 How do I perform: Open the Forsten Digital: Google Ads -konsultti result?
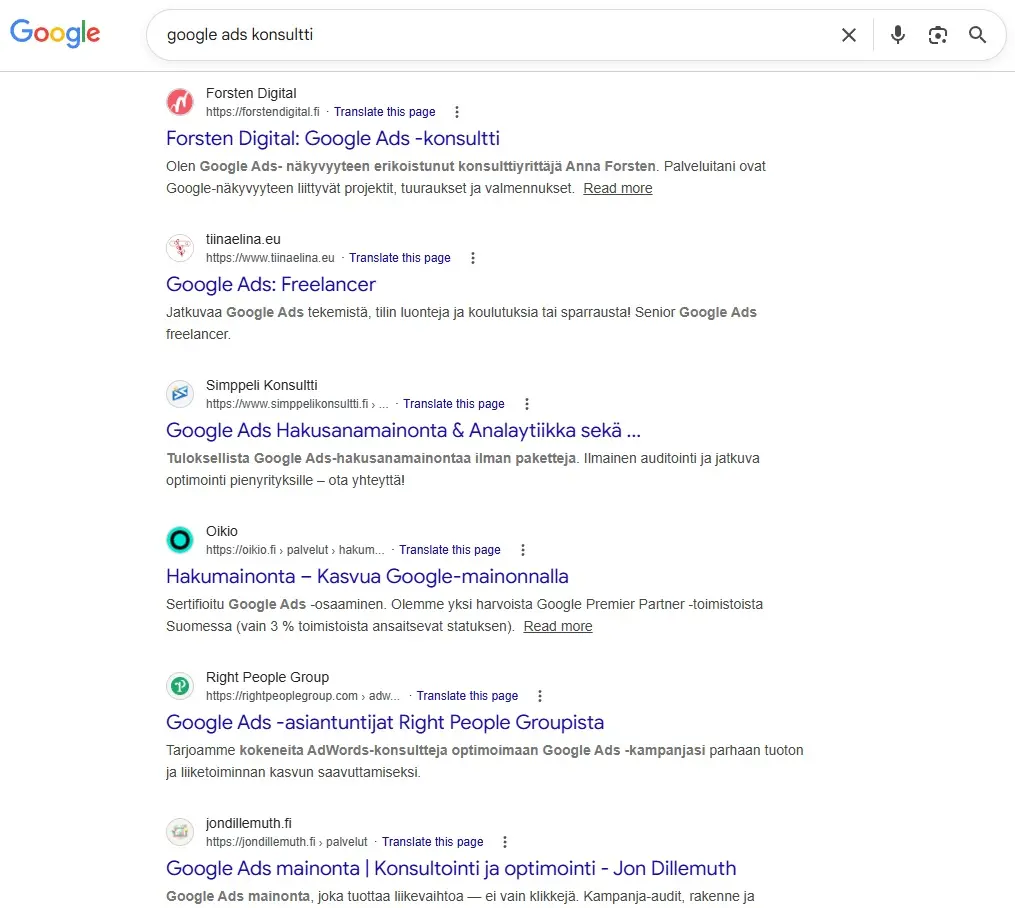[x=332, y=138]
